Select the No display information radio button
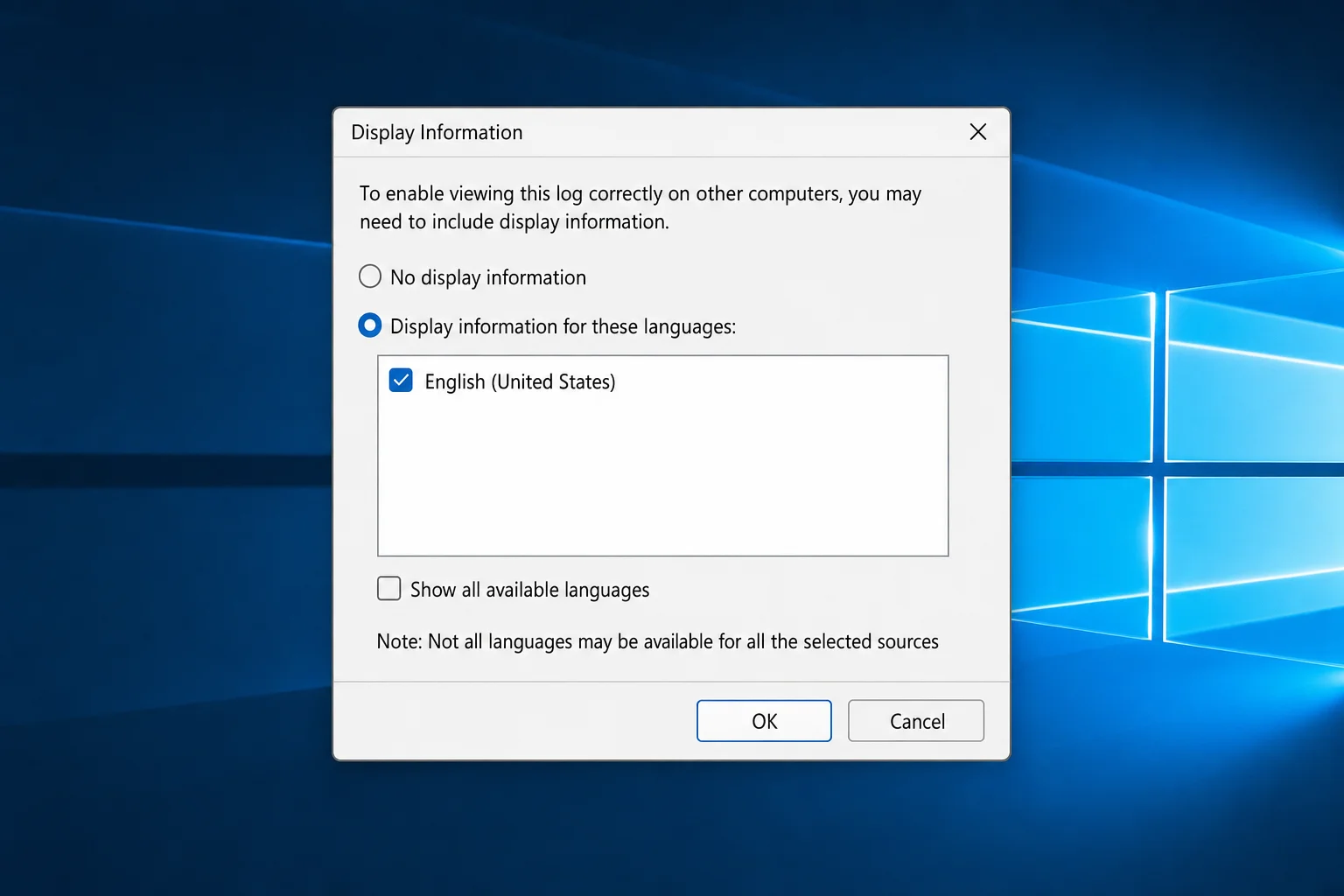The width and height of the screenshot is (1344, 896). pos(370,276)
